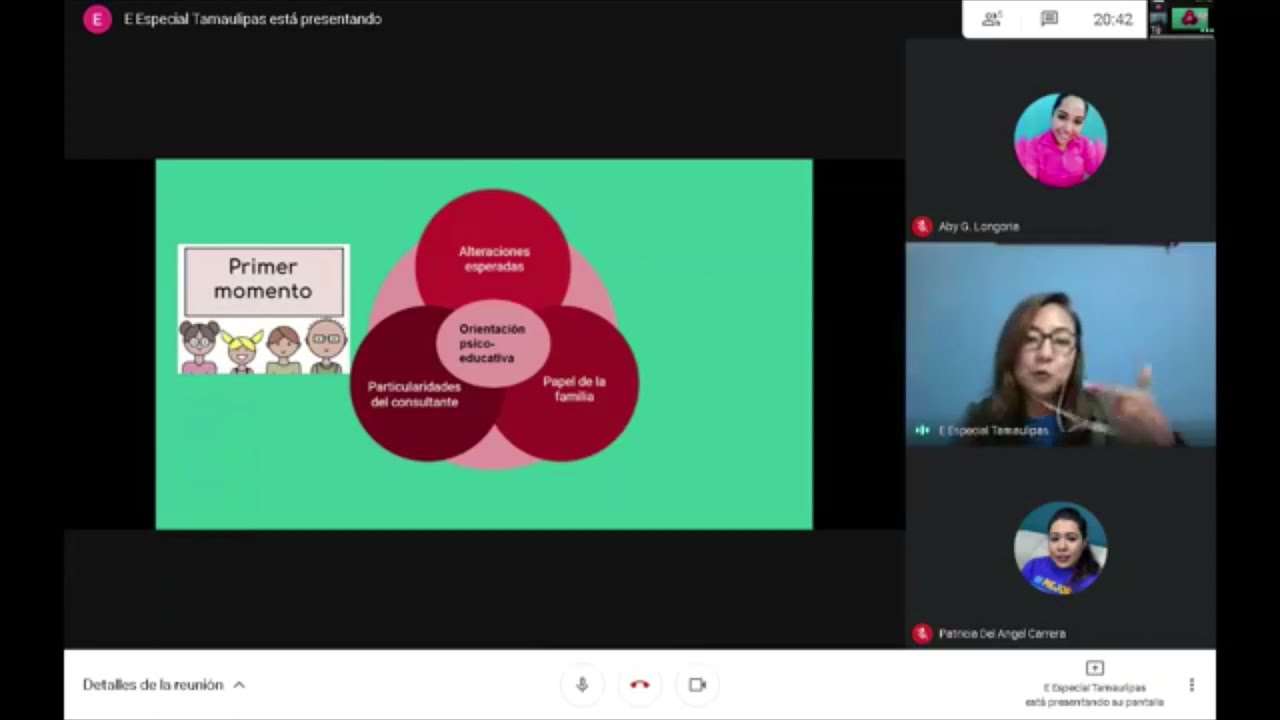This screenshot has width=1280, height=720.
Task: Click the 'Patricia Del Angel Carrera' name label
Action: (x=1001, y=634)
